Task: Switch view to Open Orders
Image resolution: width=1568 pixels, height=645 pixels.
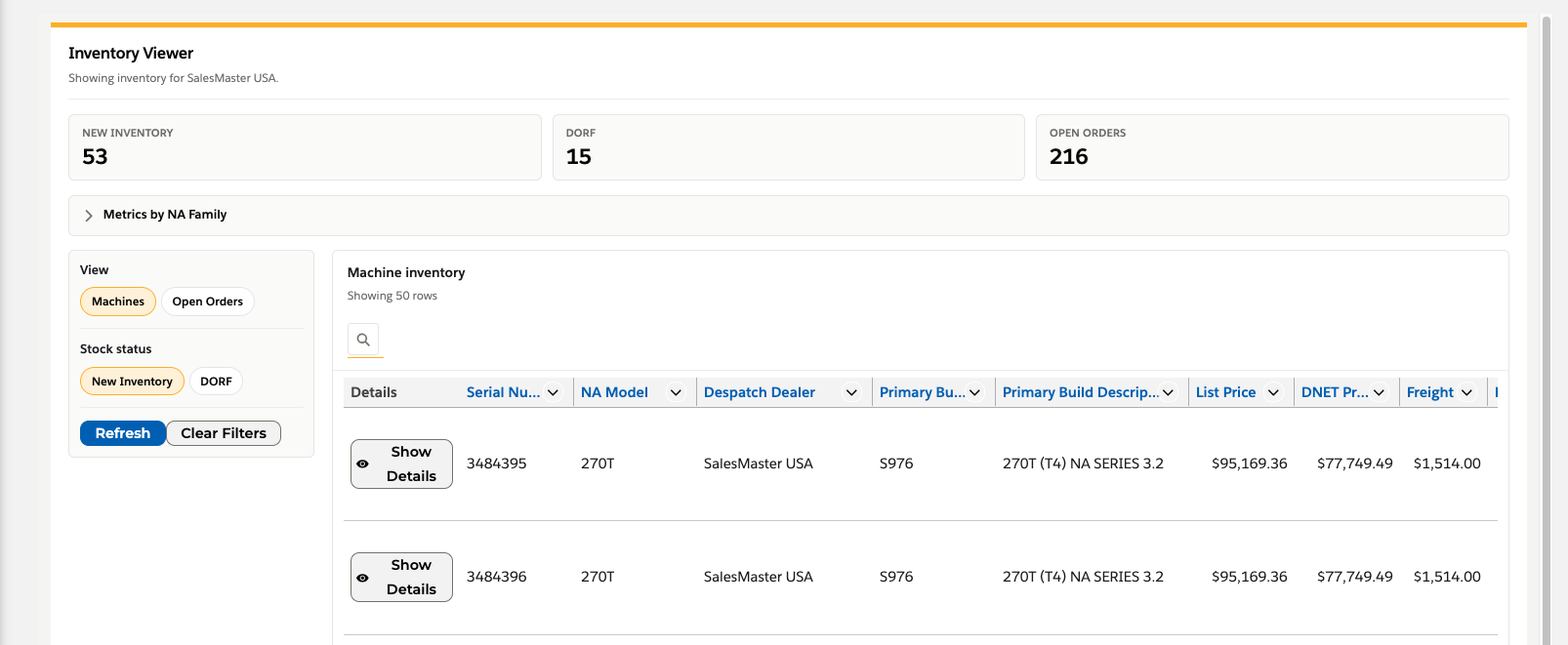Action: point(208,302)
